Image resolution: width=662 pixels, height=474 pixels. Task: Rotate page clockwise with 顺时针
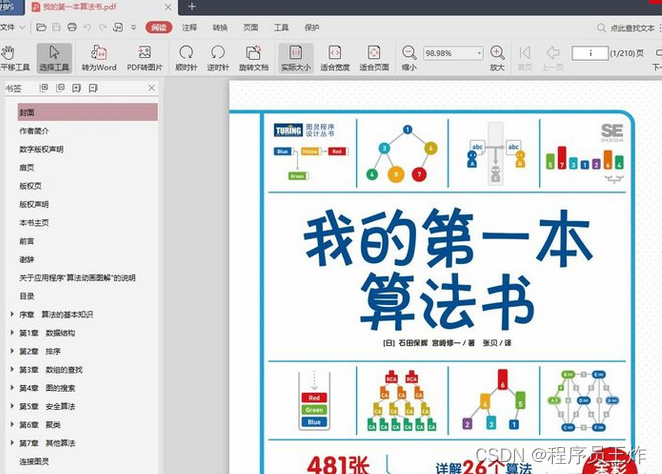click(186, 58)
